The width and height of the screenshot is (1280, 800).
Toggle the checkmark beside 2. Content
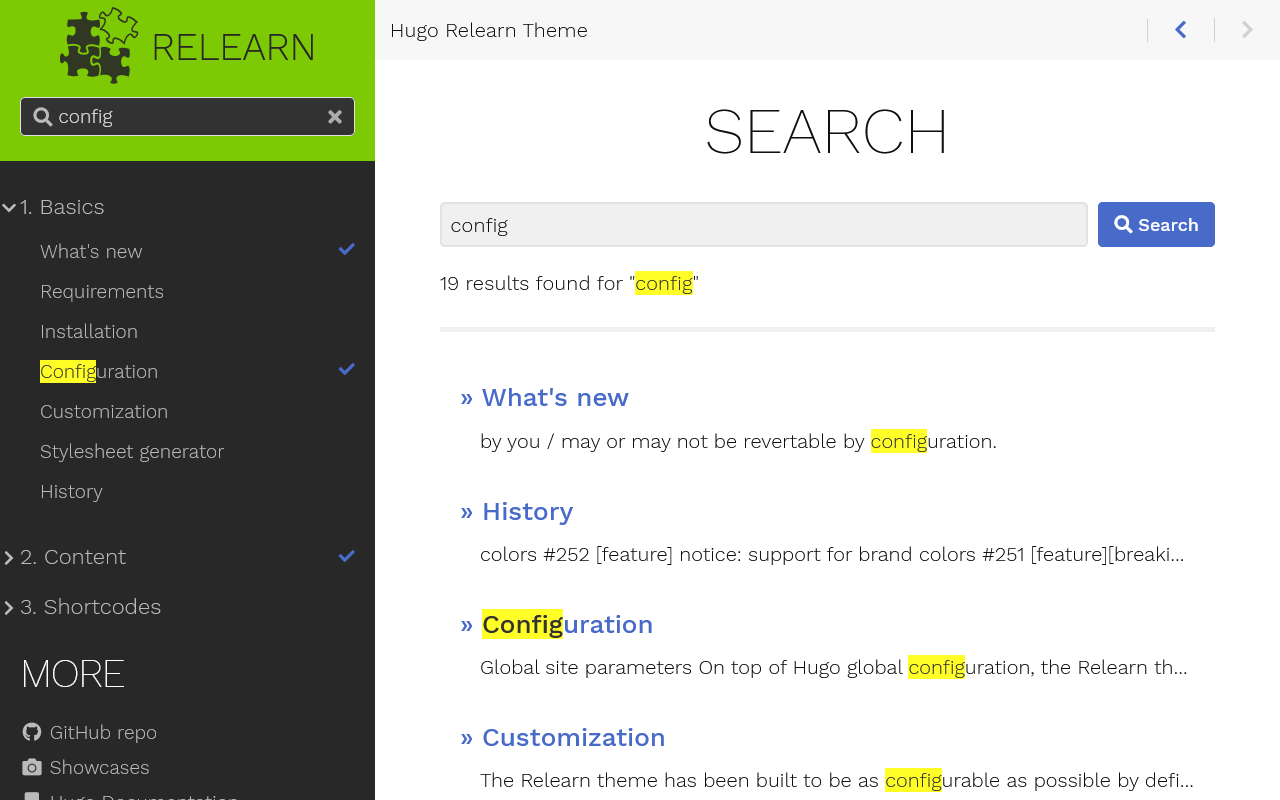click(345, 556)
